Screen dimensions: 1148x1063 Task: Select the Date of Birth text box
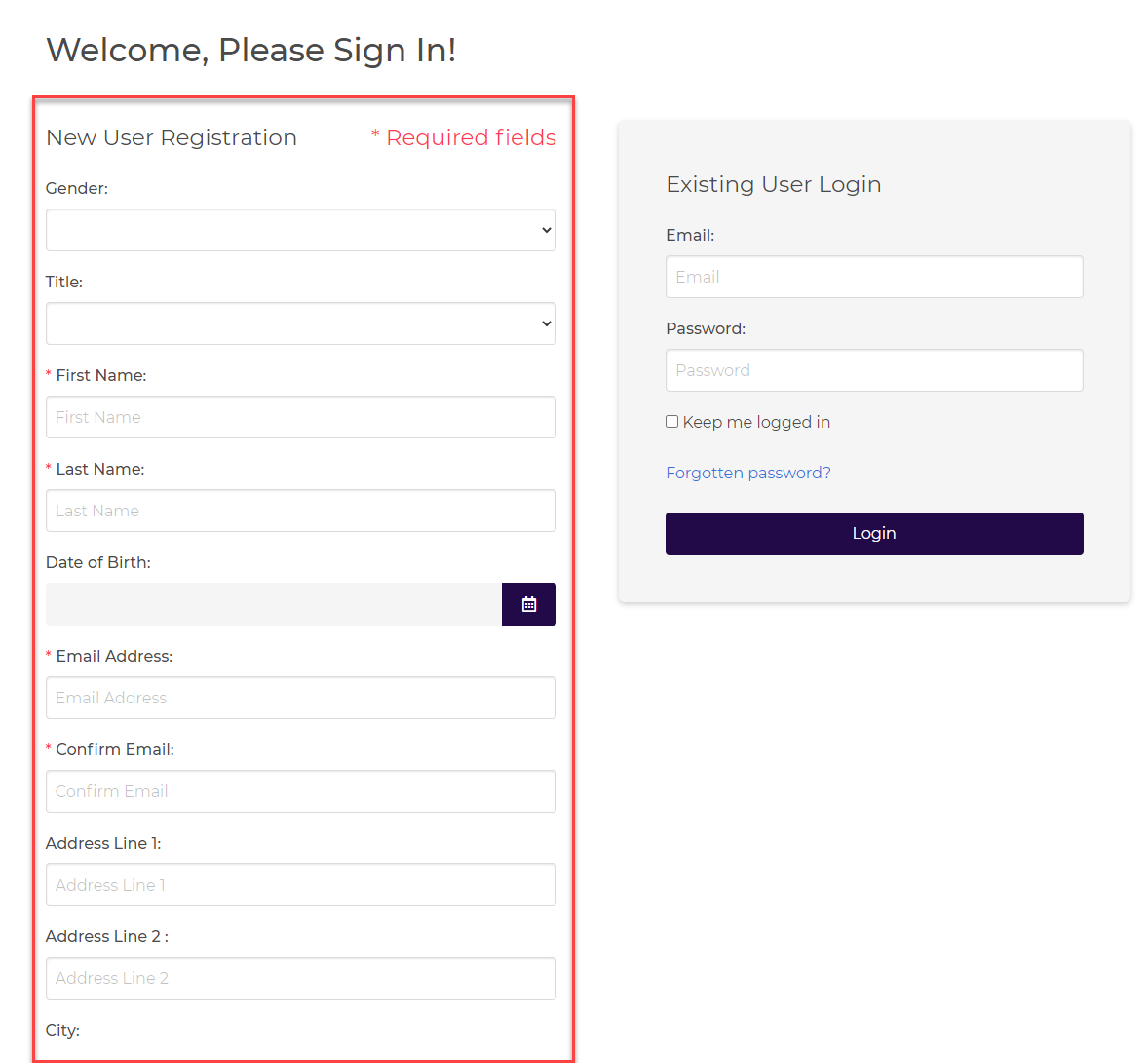273,604
